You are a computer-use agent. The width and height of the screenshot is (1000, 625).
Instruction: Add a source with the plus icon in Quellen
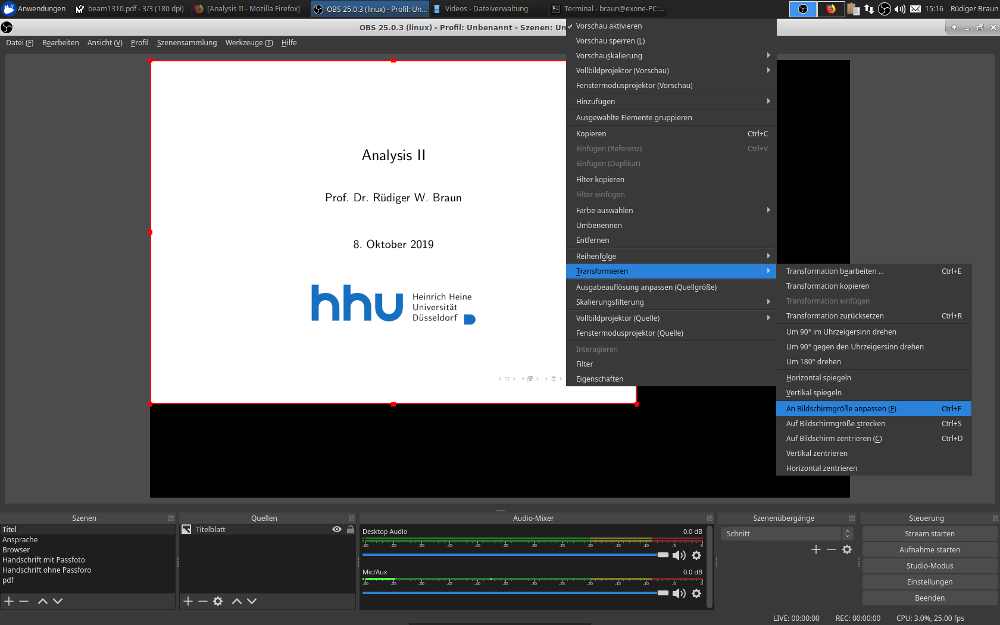click(188, 601)
